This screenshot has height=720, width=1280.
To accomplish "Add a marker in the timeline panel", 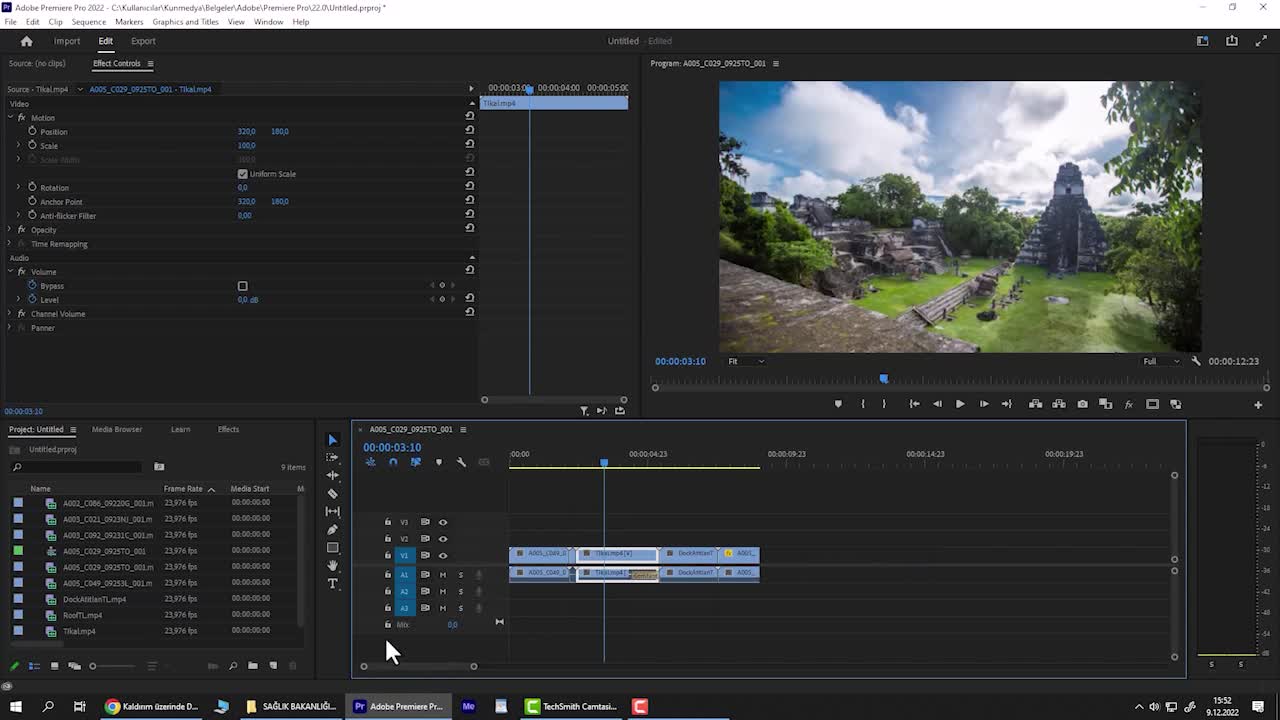I will coord(438,462).
